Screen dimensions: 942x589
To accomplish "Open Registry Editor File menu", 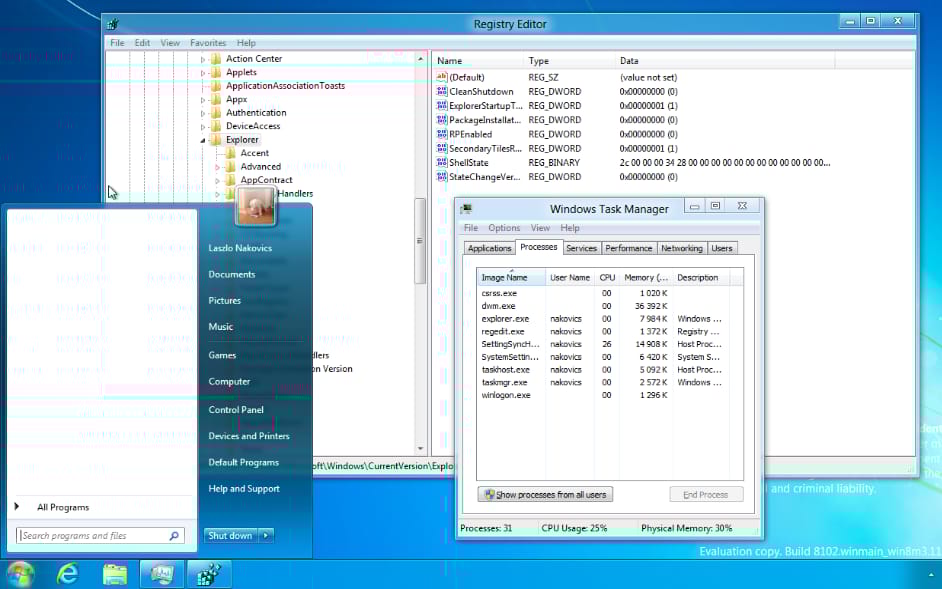I will click(x=117, y=43).
